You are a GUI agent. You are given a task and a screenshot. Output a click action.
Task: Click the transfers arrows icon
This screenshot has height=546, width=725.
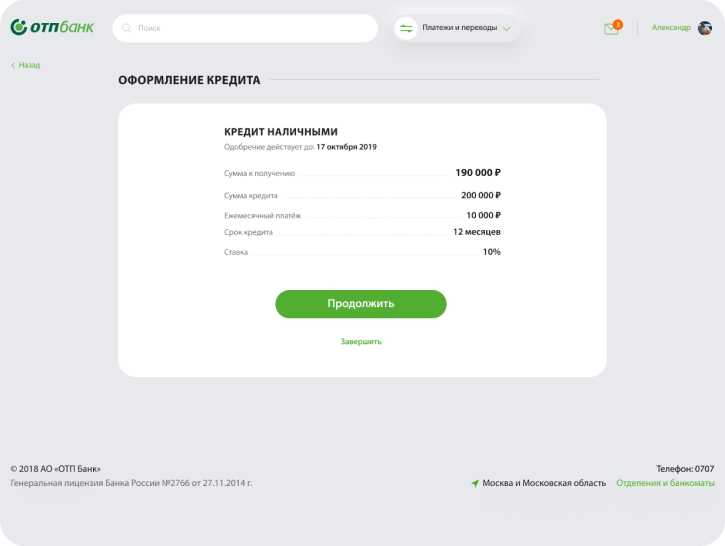[406, 28]
